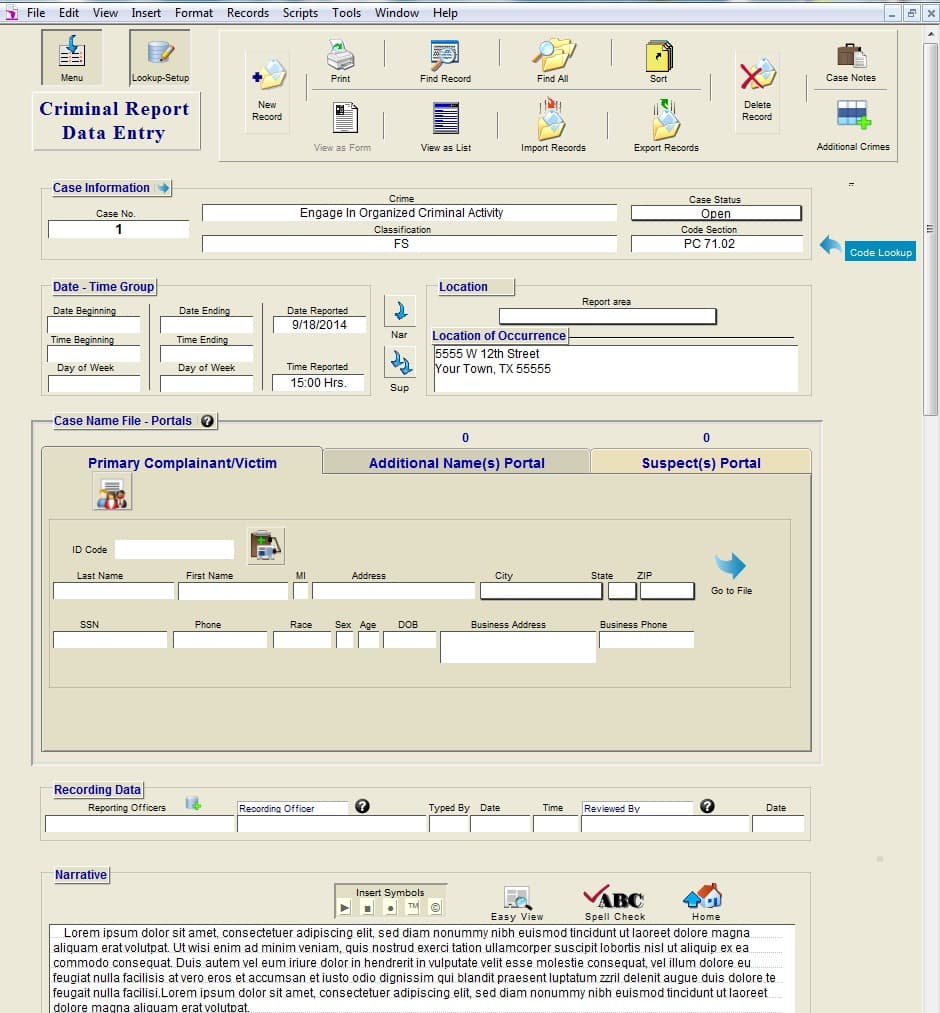
Task: Open Additional Crimes
Action: (x=853, y=116)
